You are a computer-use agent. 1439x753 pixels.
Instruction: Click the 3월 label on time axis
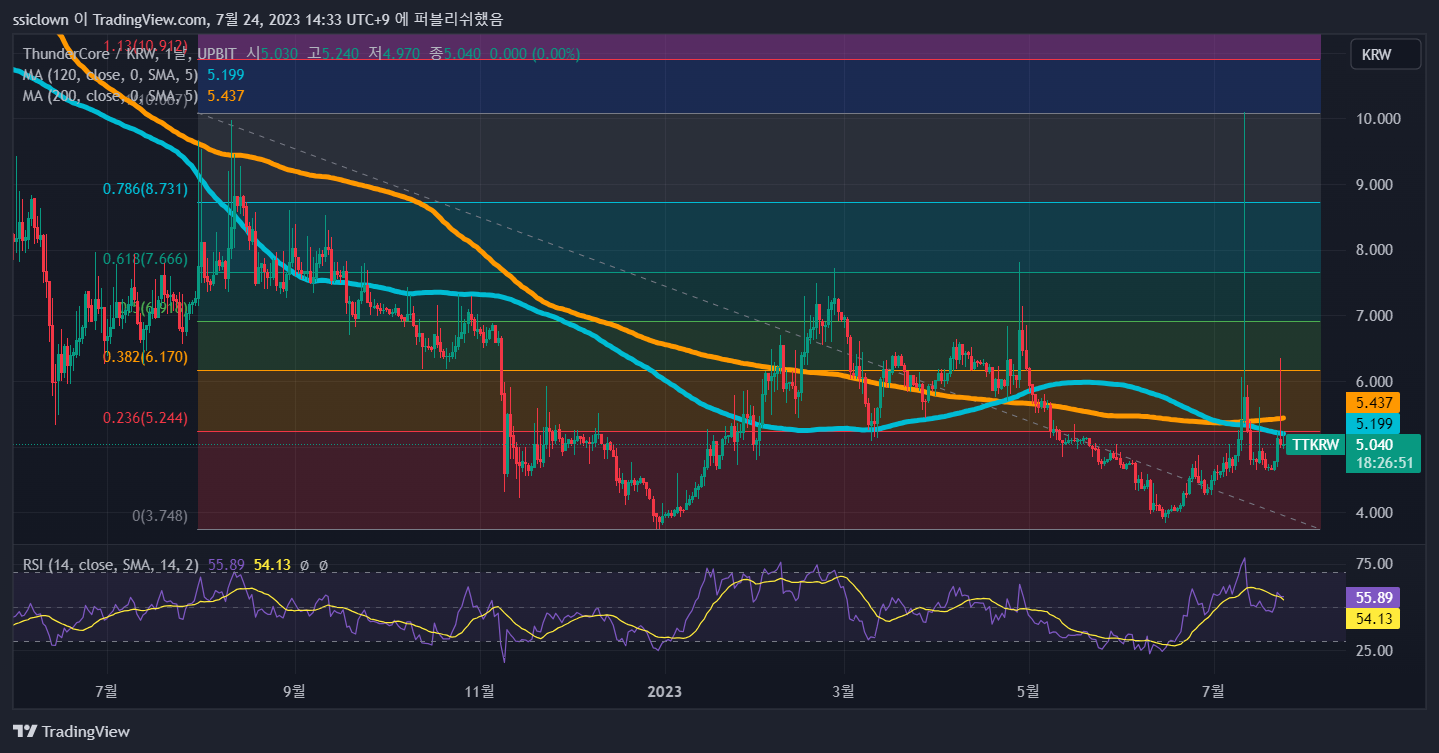(844, 690)
